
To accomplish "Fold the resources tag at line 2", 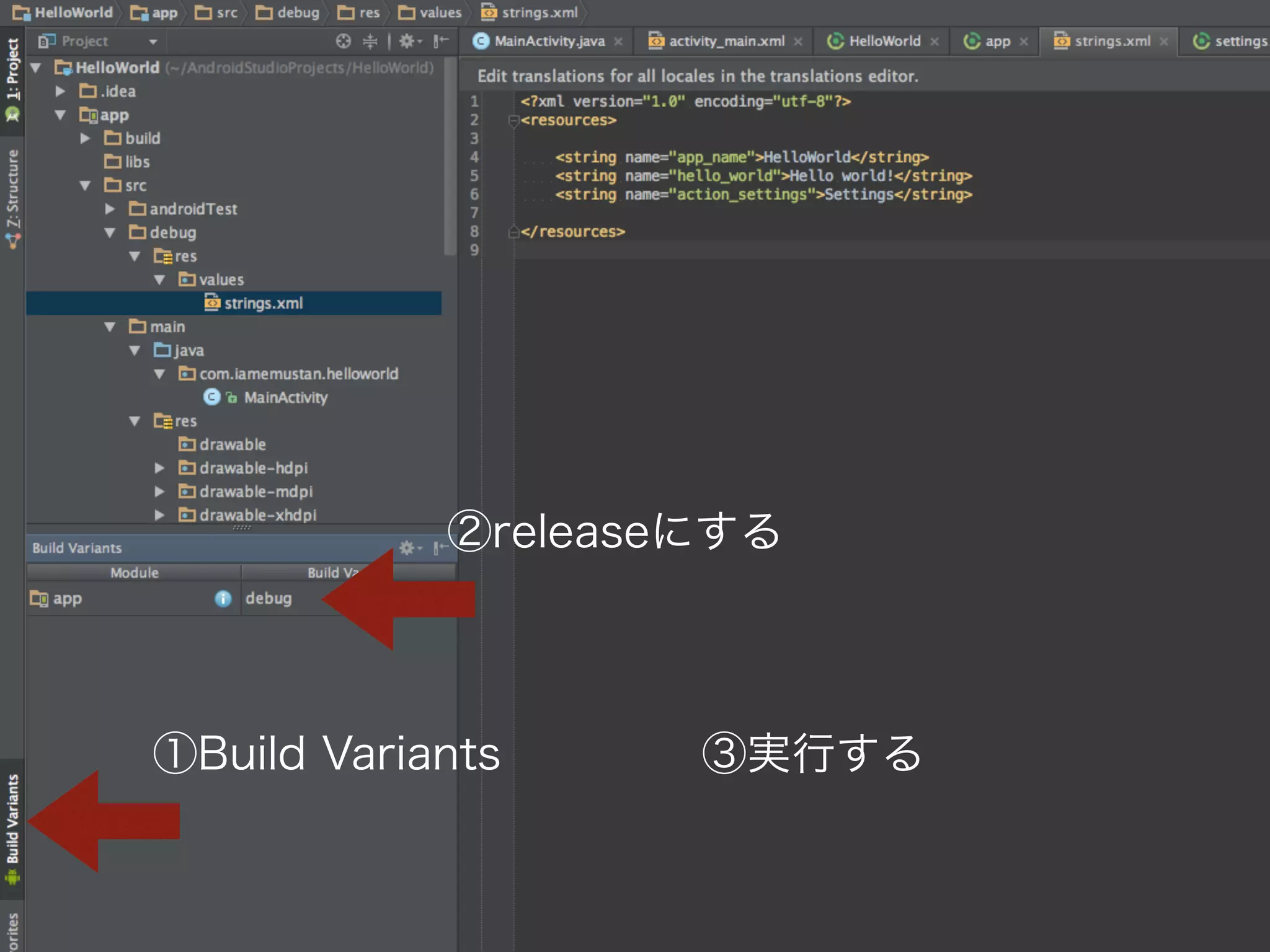I will click(513, 120).
